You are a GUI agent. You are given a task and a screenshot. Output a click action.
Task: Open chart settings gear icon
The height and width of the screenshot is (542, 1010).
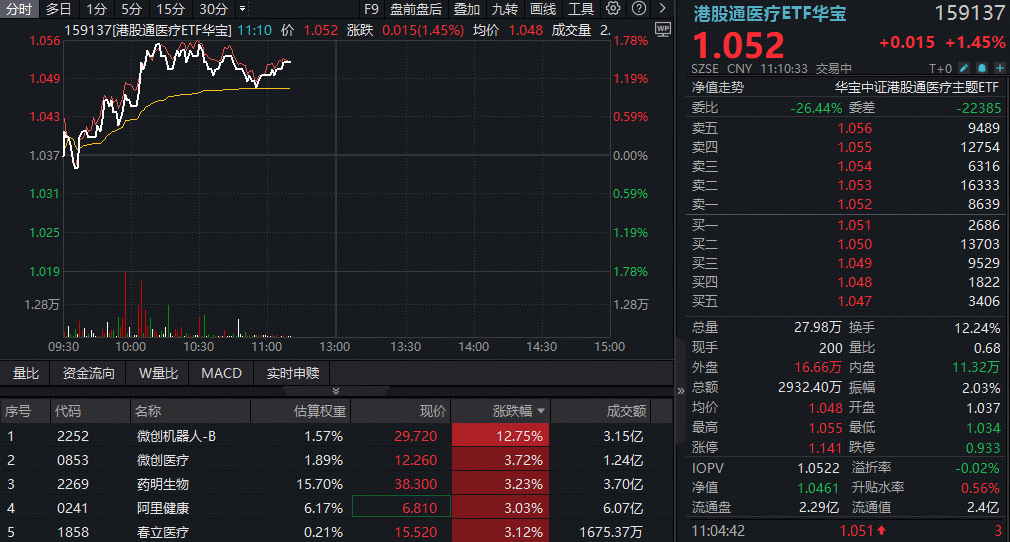(614, 9)
